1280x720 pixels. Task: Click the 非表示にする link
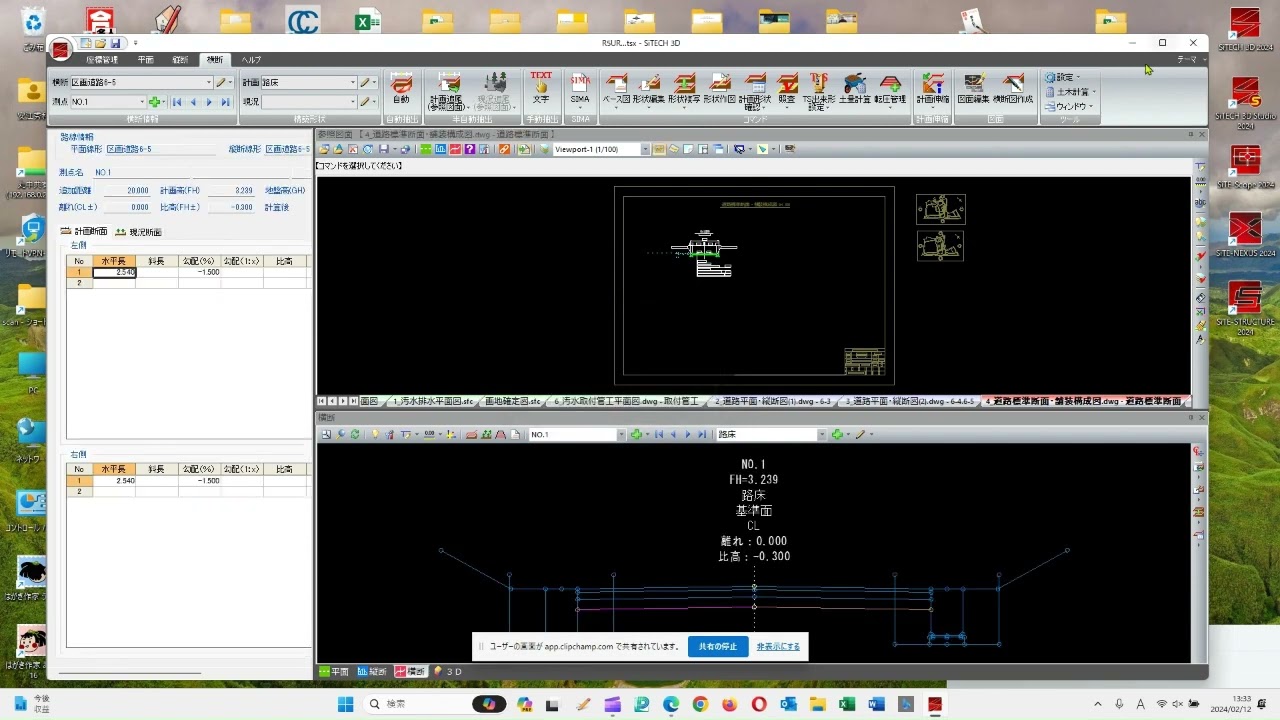coord(778,647)
